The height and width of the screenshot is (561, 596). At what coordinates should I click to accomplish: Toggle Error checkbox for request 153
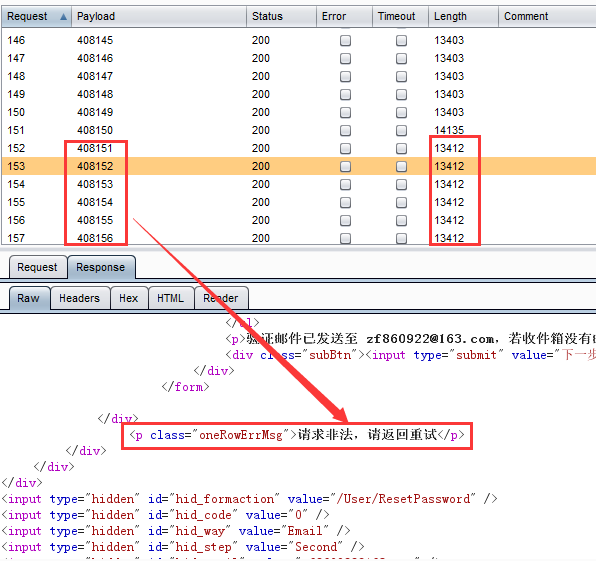coord(345,166)
